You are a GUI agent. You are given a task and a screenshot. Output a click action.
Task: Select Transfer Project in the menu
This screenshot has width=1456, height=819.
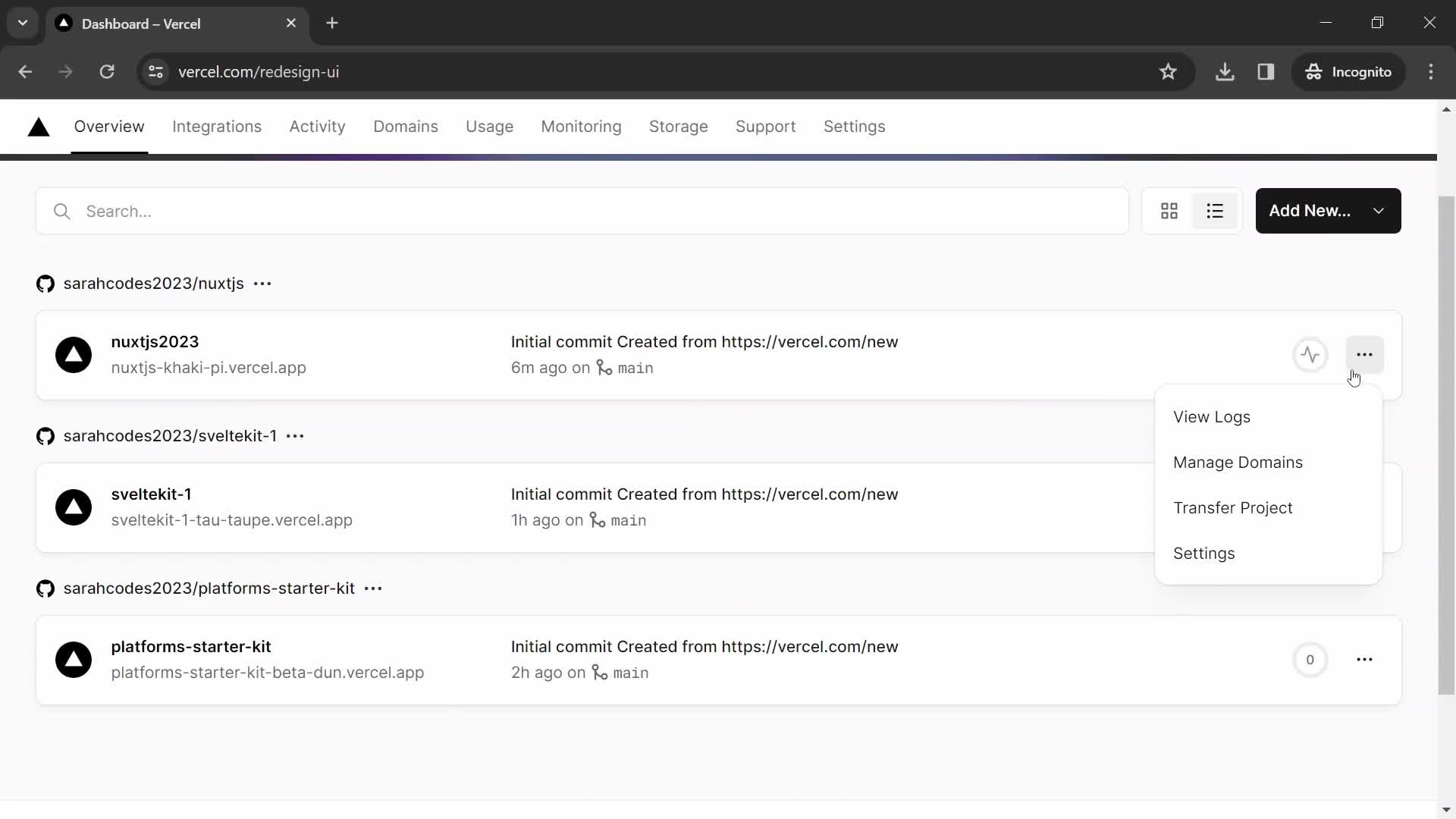pos(1268,508)
